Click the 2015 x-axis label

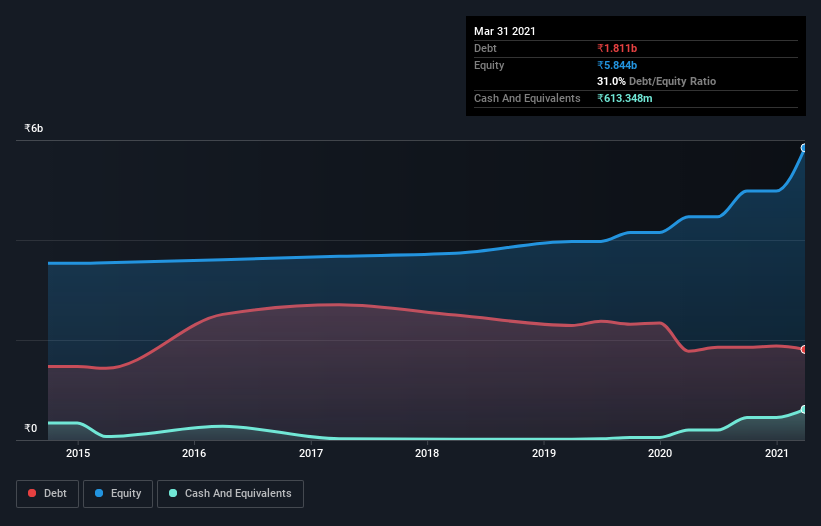click(x=78, y=453)
